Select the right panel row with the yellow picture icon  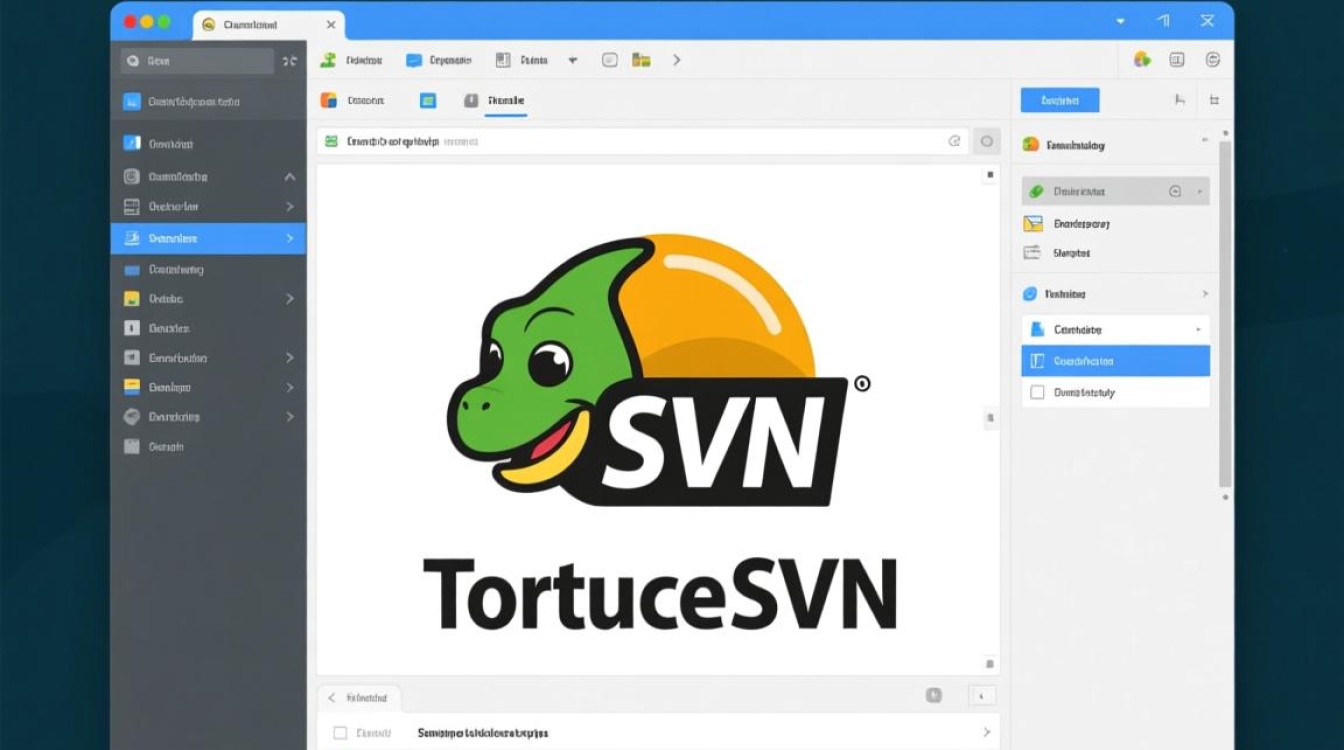(x=1115, y=224)
